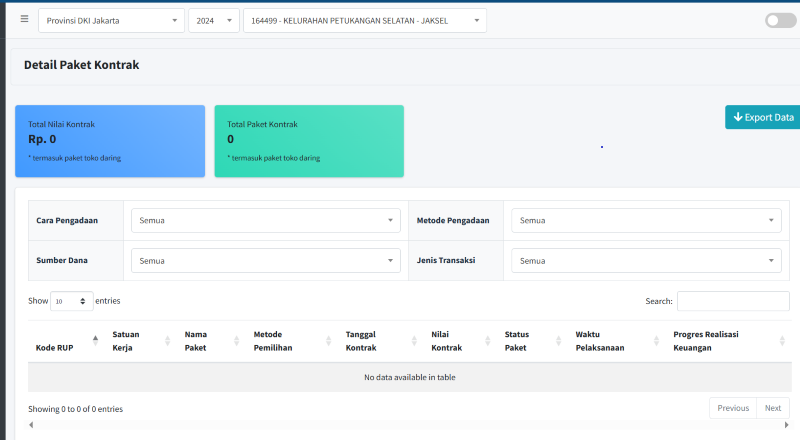Open the Kelurahan Petukangan Selatan dropdown
Screen dimensions: 800x440
365,21
